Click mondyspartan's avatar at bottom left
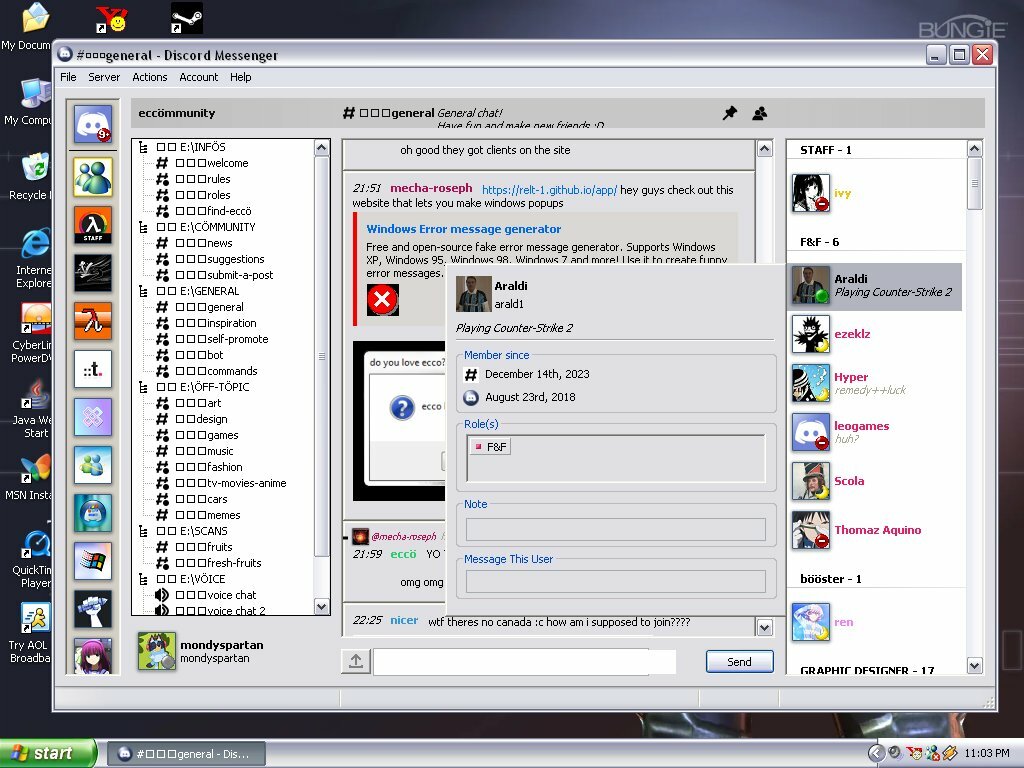This screenshot has height=768, width=1024. point(157,651)
